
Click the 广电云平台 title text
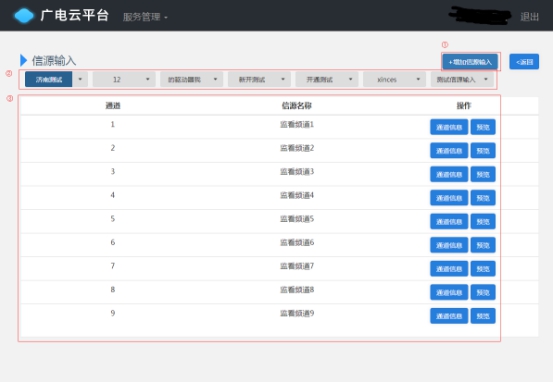[x=74, y=16]
